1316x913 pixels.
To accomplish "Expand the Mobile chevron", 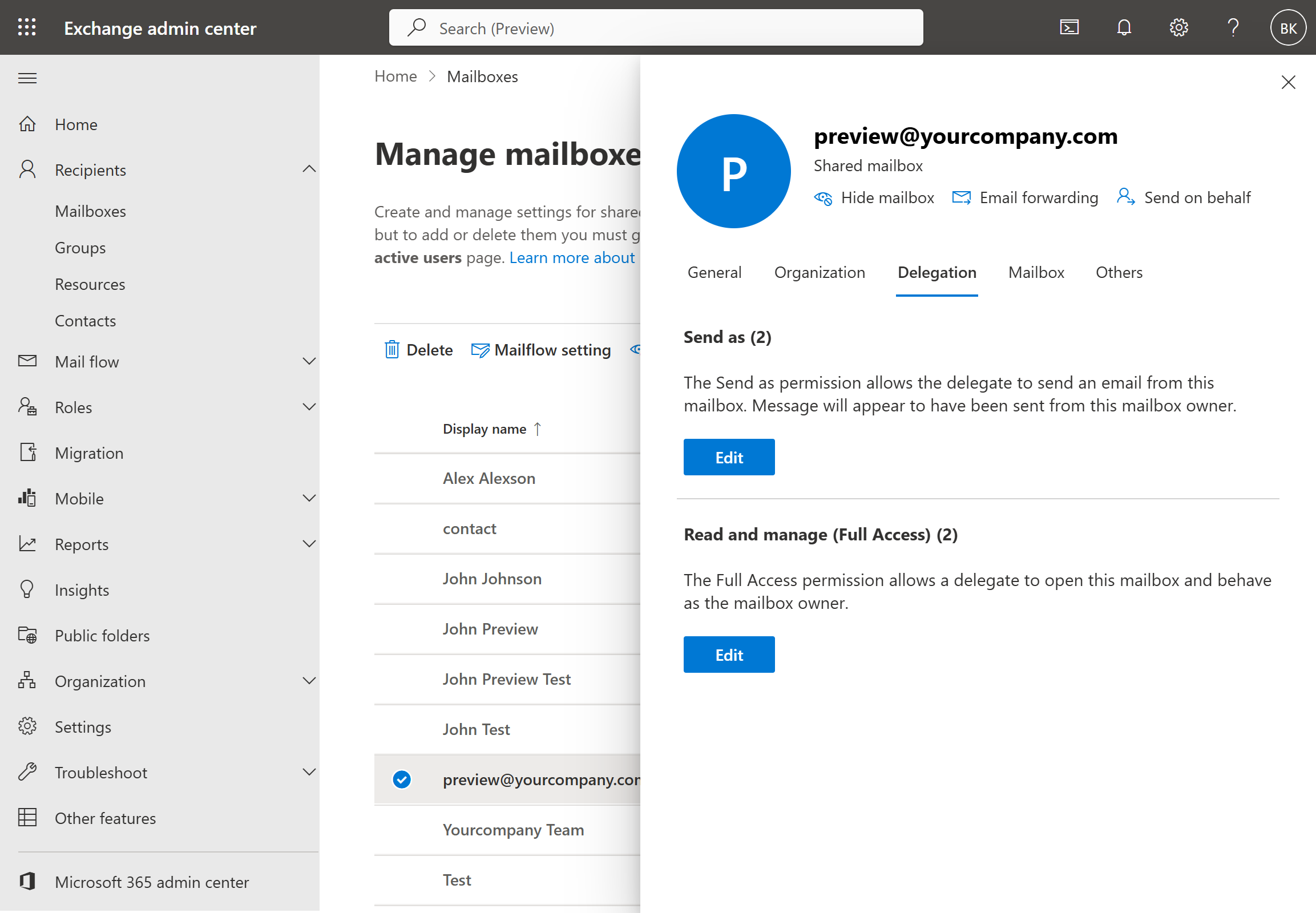I will pyautogui.click(x=309, y=498).
